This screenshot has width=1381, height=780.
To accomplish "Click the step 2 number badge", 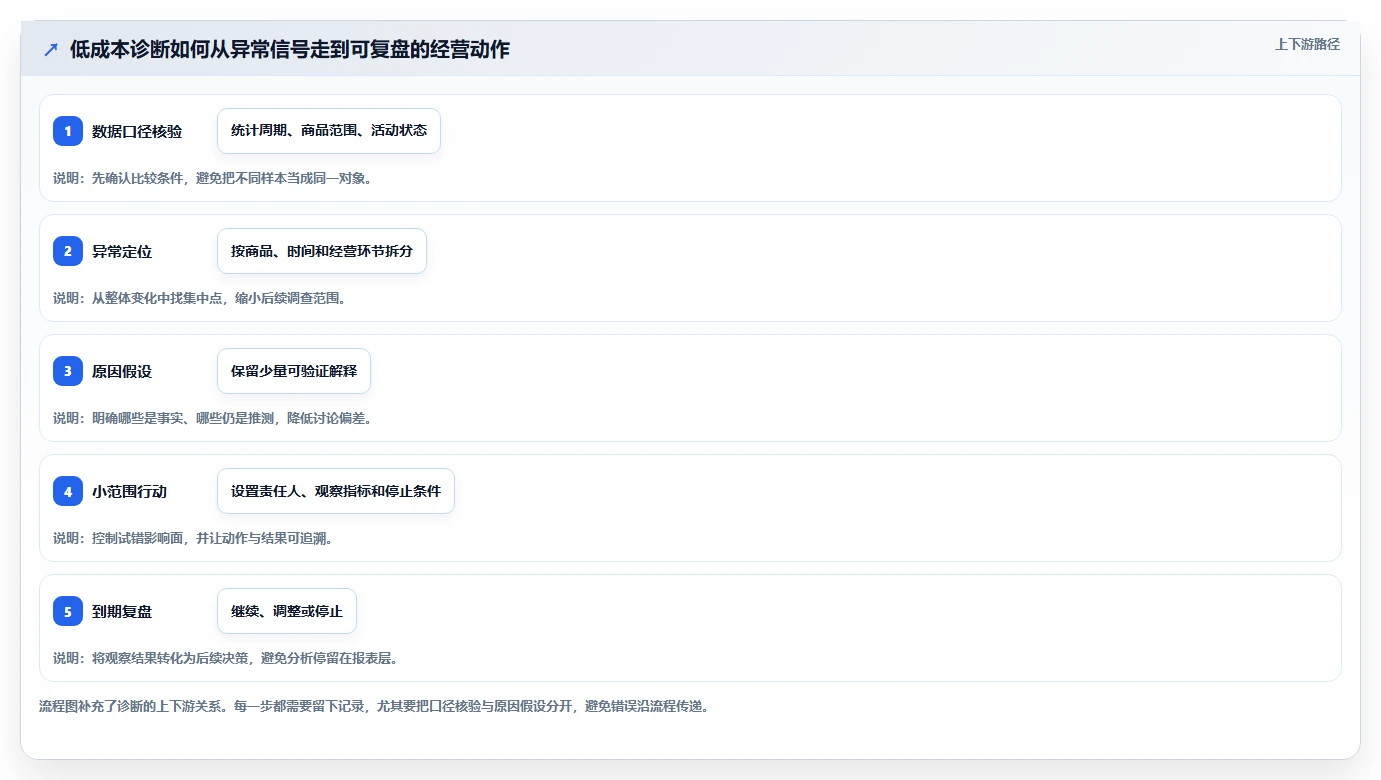I will coord(68,251).
